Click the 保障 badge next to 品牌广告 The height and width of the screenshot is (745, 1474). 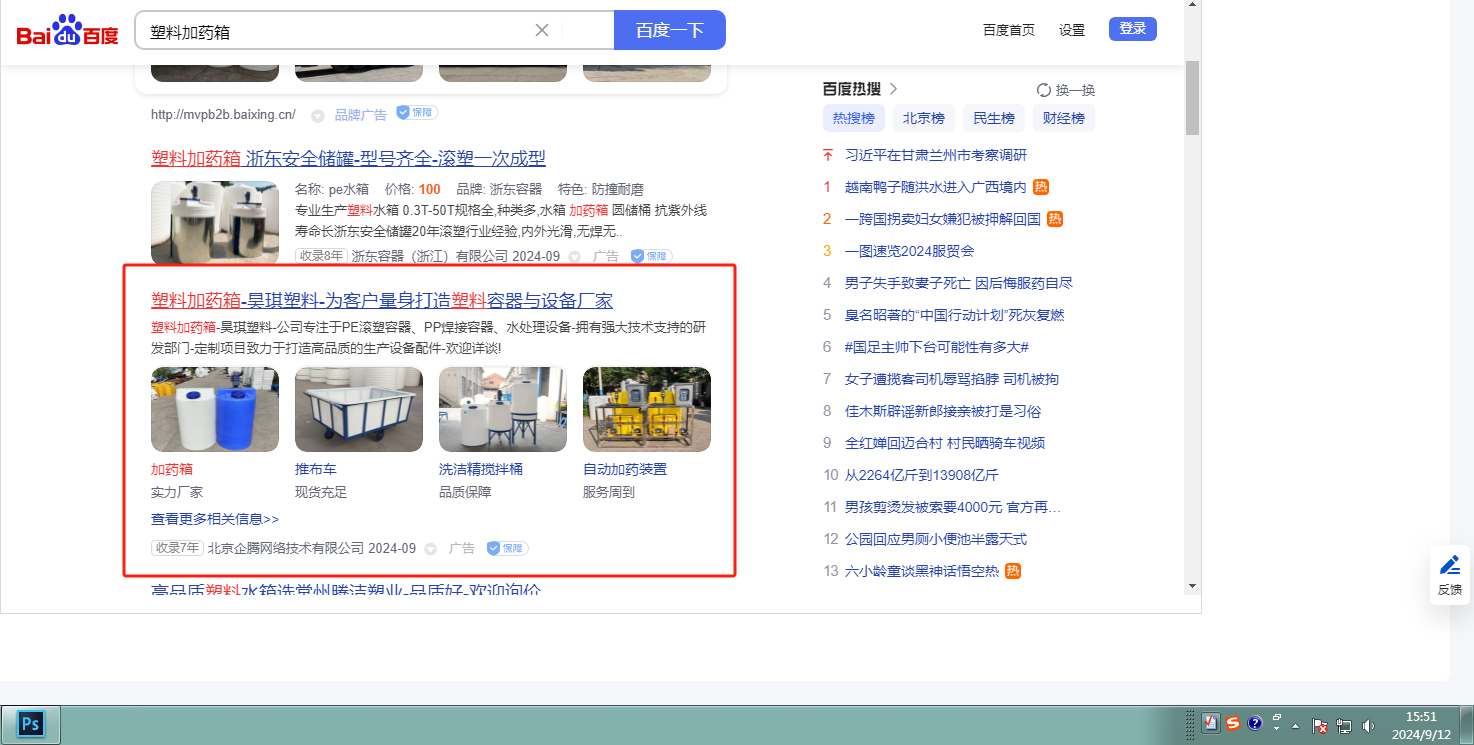(x=417, y=113)
